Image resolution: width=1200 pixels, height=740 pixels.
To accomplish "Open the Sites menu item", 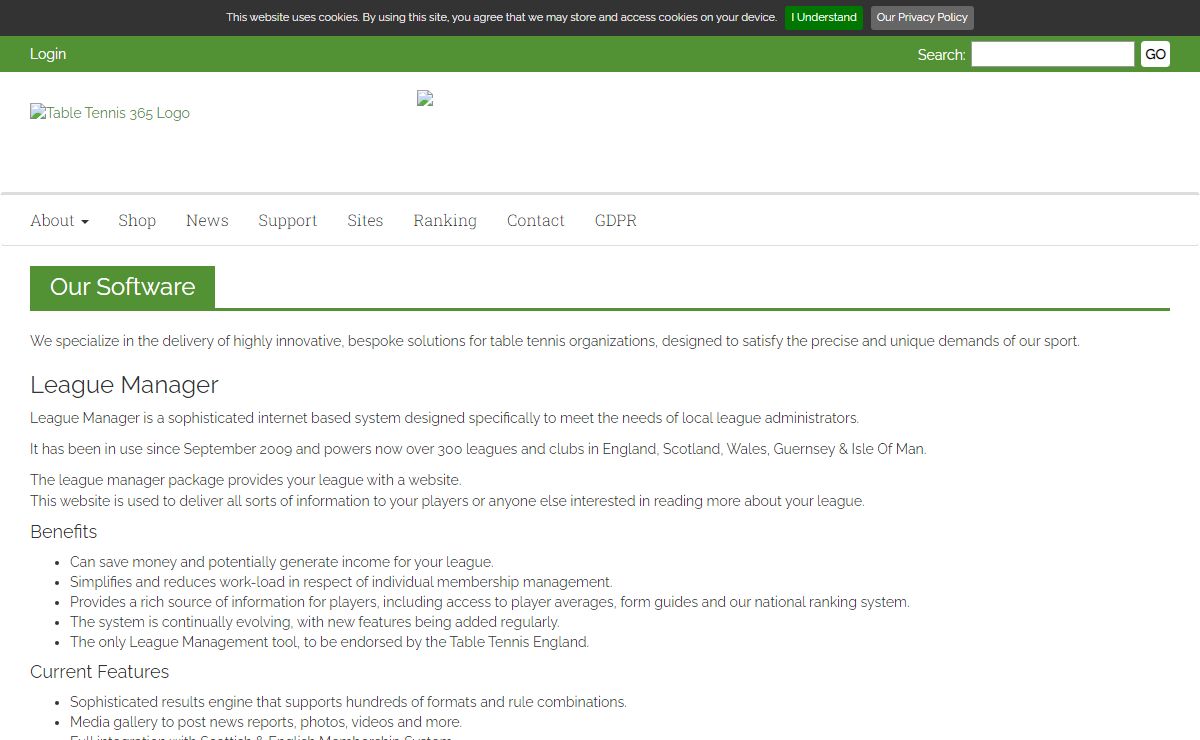I will tap(365, 220).
